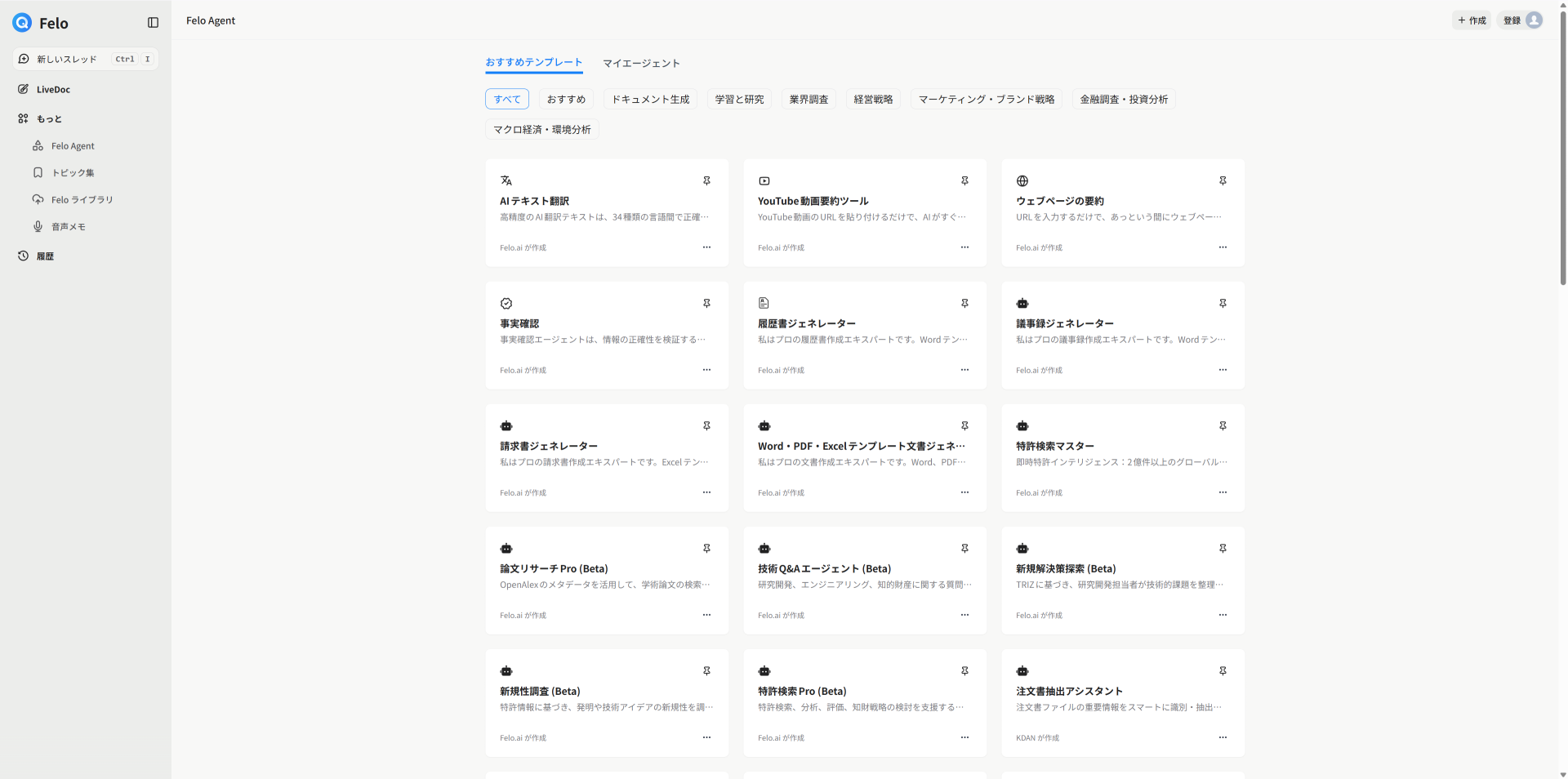Image resolution: width=1568 pixels, height=779 pixels.
Task: Start a 新しいスレッド new thread
Action: 86,59
